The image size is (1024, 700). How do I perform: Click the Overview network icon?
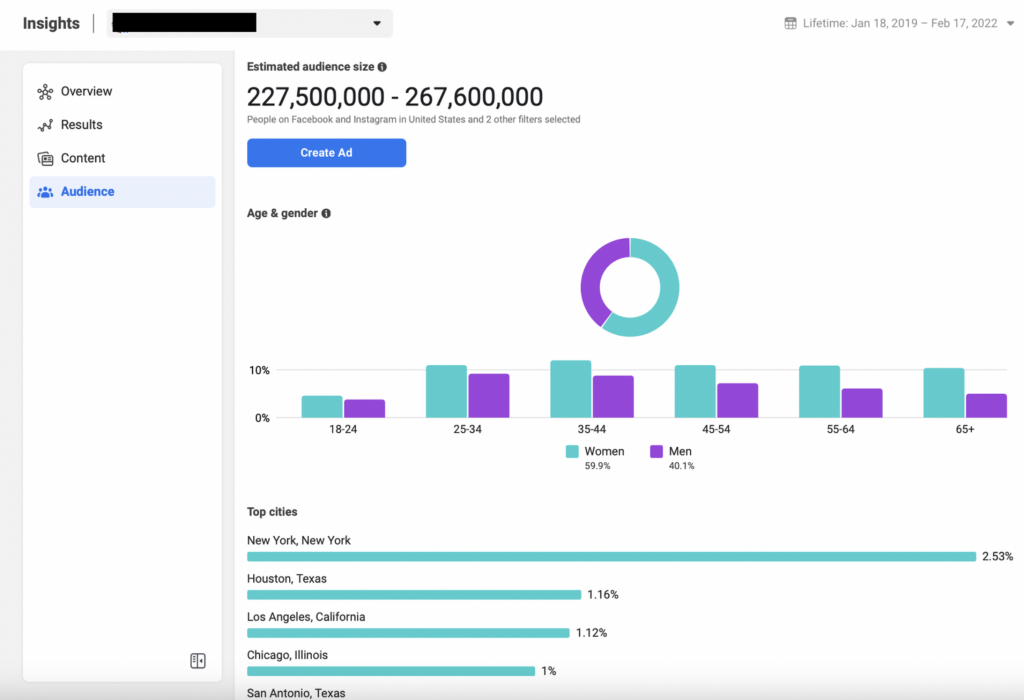click(x=45, y=92)
